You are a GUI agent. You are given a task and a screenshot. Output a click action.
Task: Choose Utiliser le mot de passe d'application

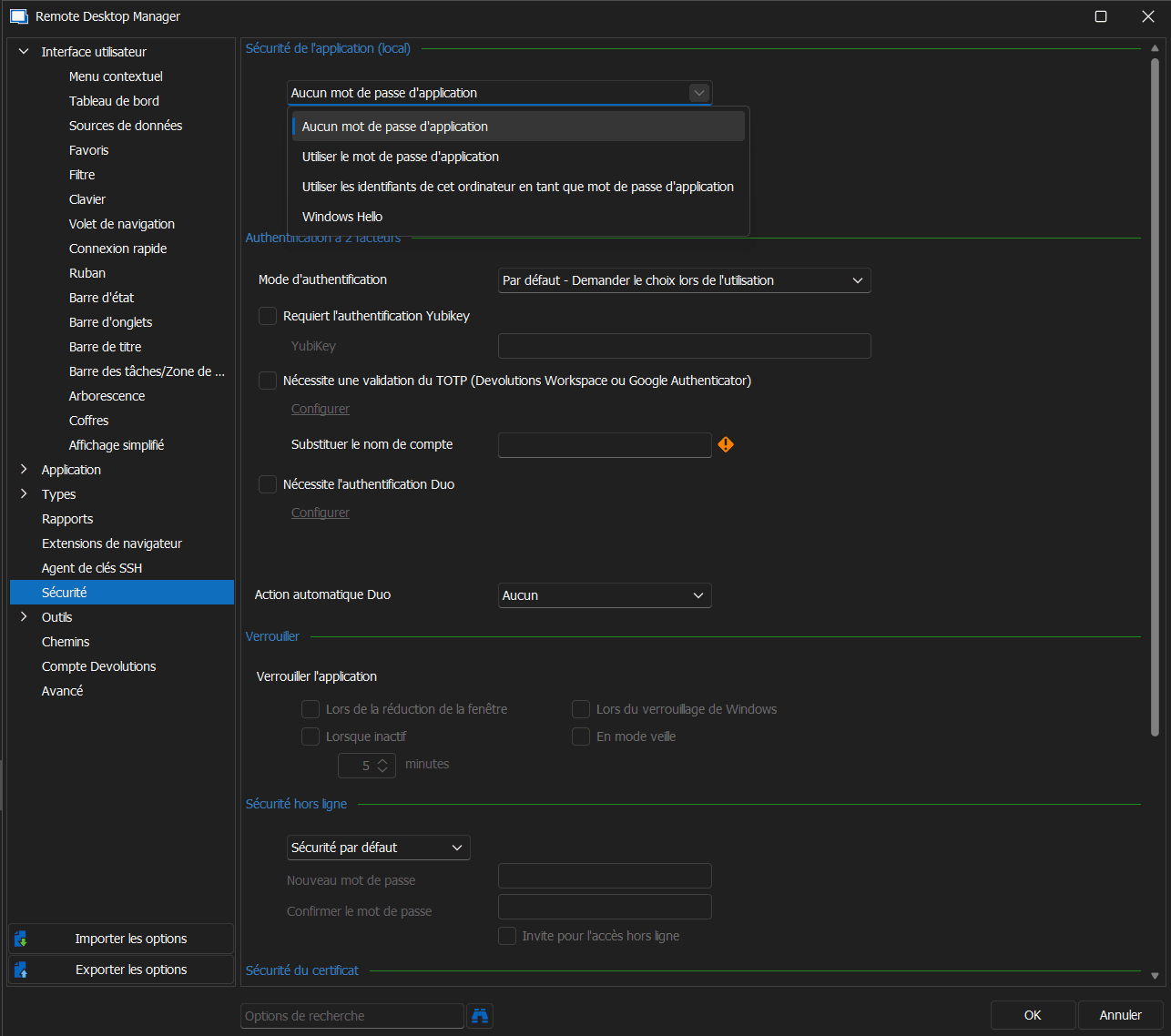tap(401, 157)
